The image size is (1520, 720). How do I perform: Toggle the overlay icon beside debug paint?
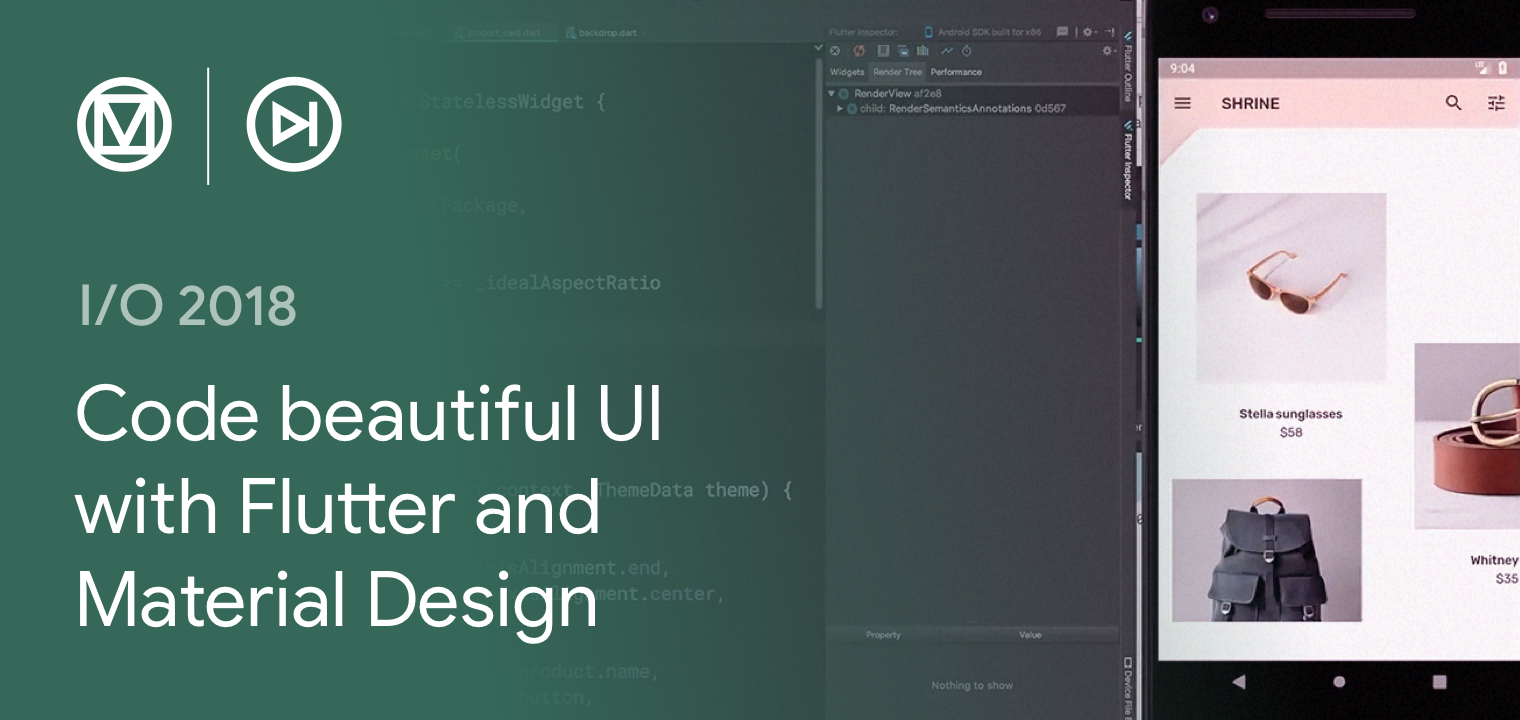point(903,51)
